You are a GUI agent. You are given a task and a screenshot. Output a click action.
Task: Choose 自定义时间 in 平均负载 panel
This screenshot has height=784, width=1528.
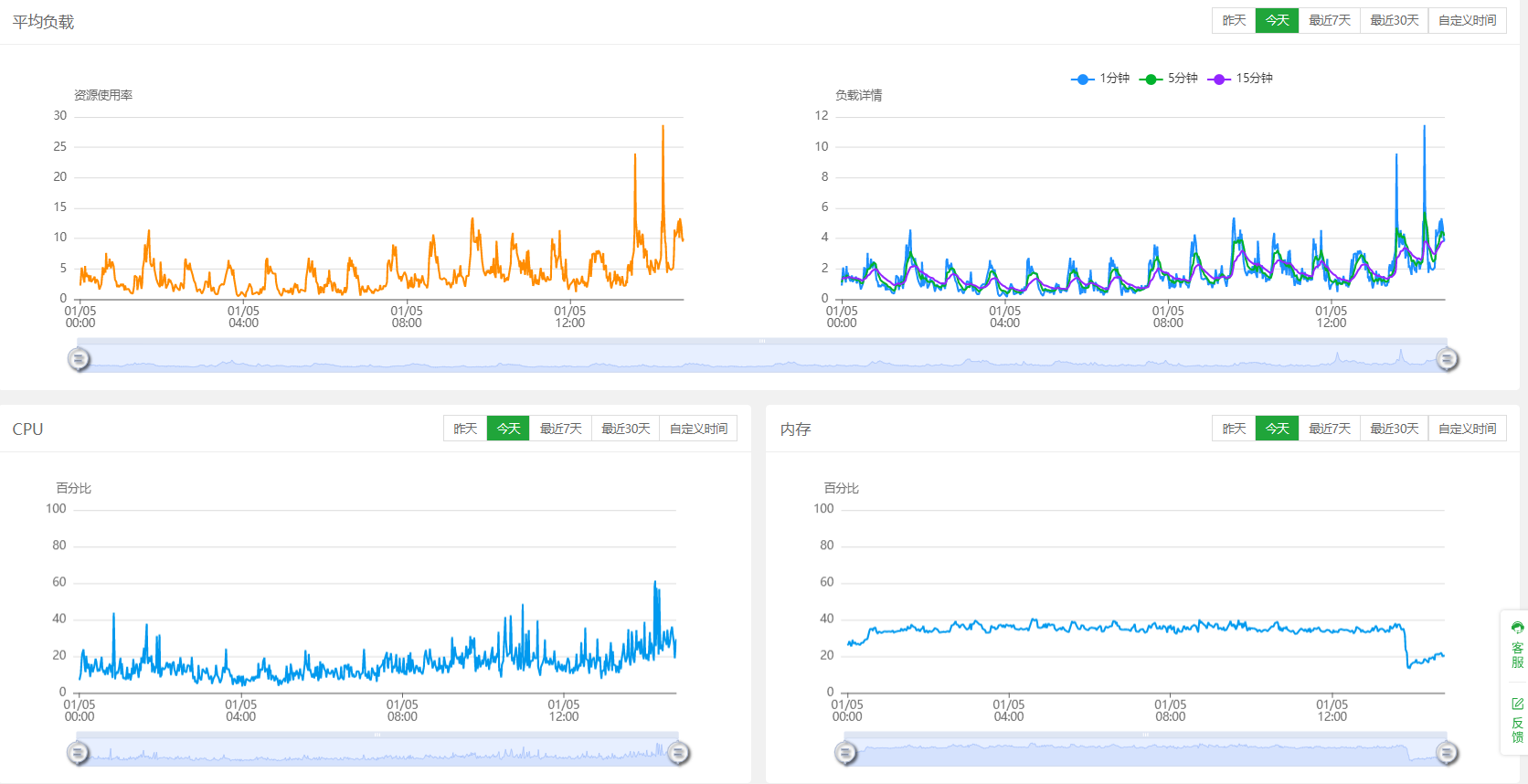pyautogui.click(x=1467, y=20)
